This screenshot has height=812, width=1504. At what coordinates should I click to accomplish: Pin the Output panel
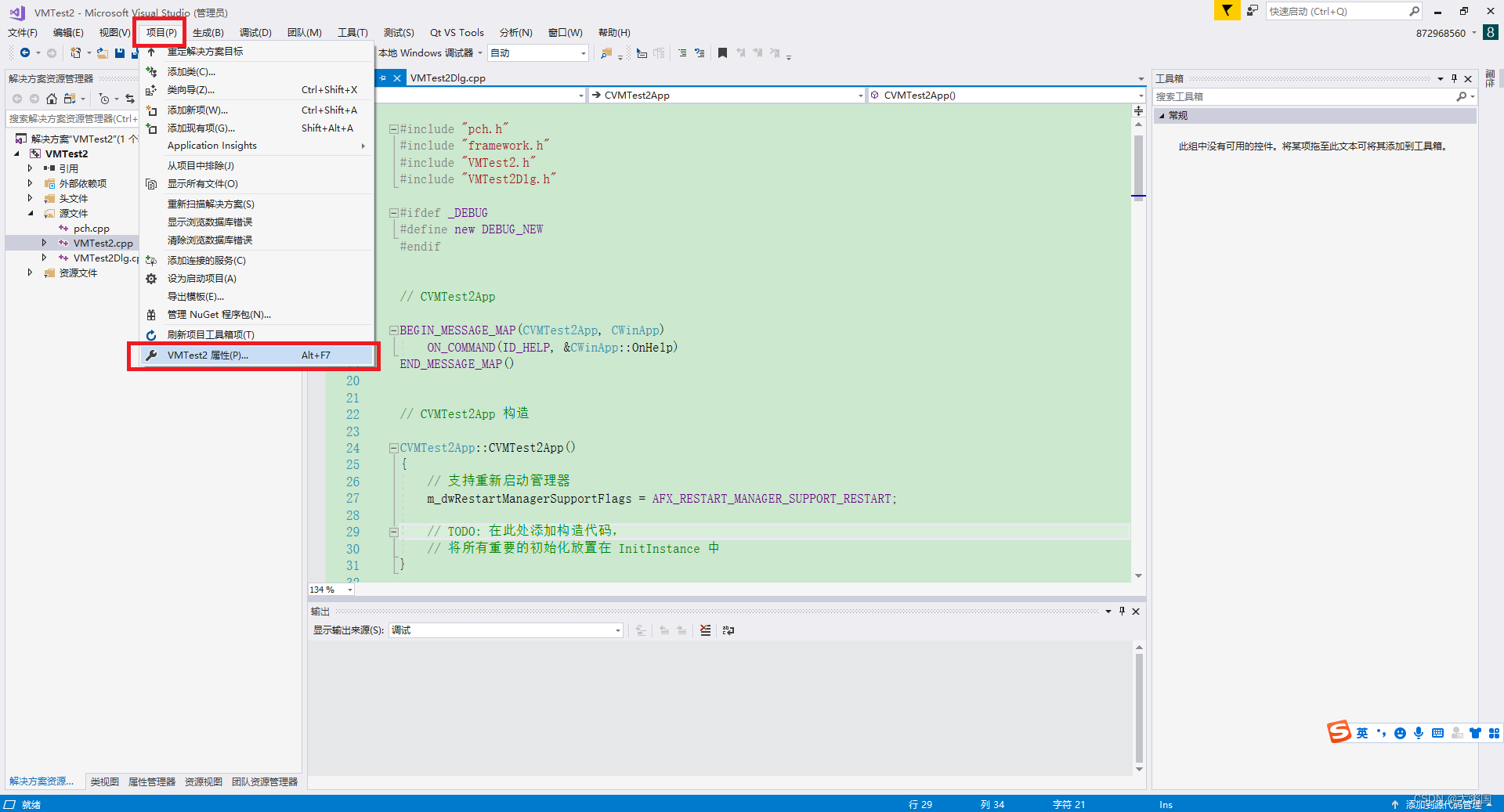click(x=1122, y=611)
